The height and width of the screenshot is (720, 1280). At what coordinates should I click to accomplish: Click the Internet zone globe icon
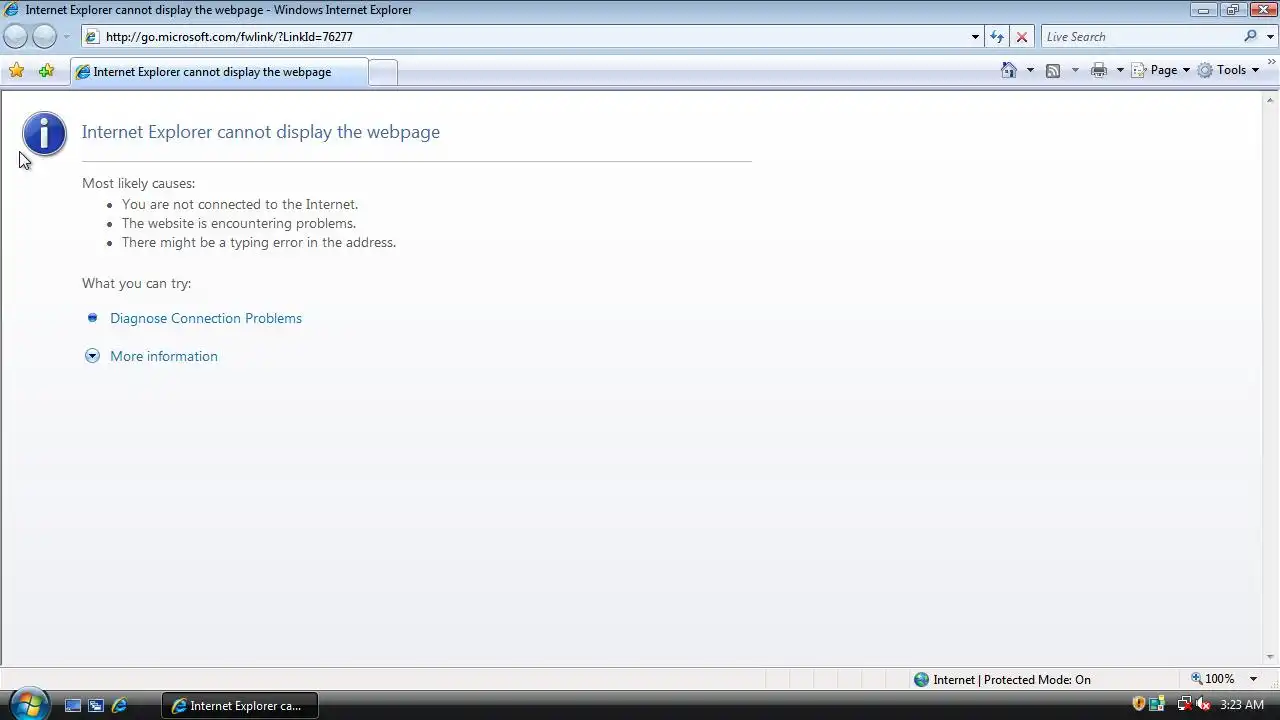[x=921, y=679]
